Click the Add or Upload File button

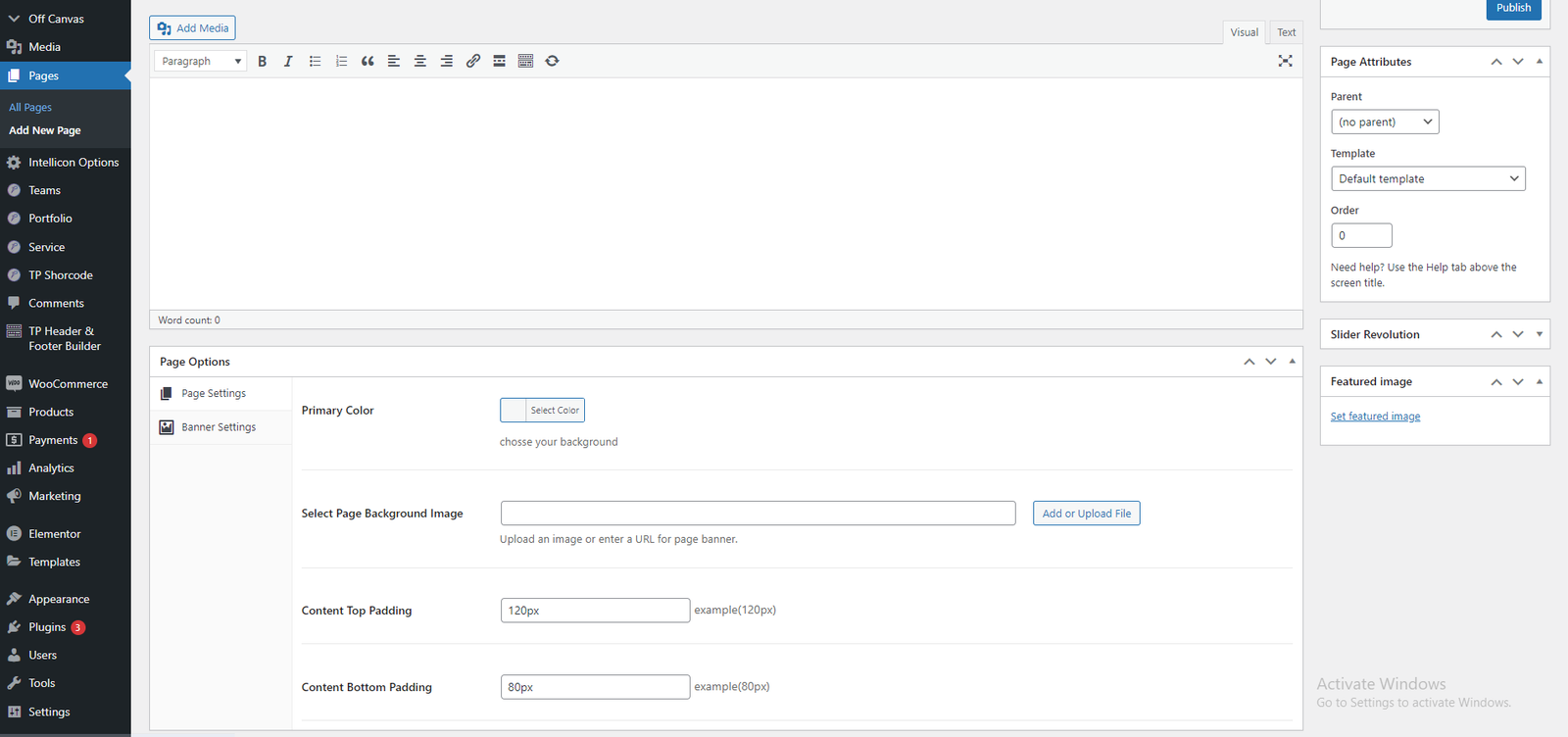[1086, 514]
